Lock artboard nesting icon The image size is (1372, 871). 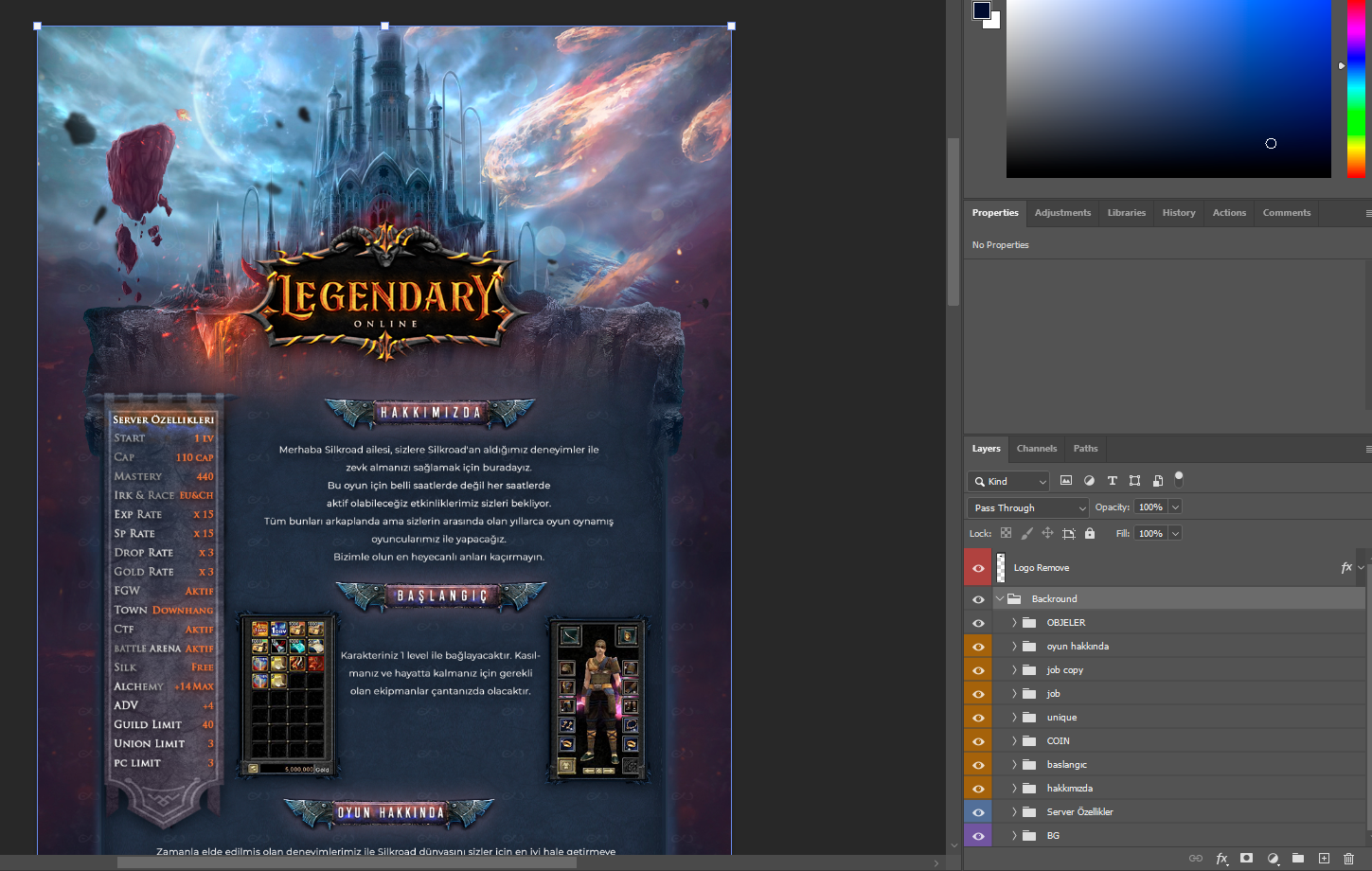click(1069, 533)
